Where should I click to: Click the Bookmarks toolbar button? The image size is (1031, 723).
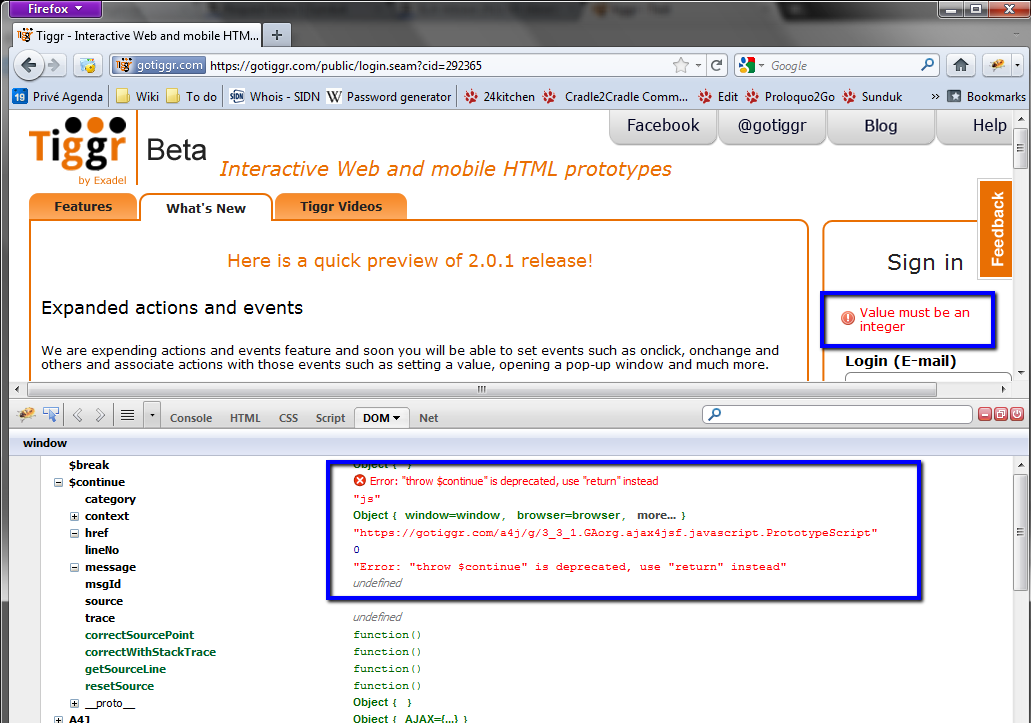coord(986,97)
